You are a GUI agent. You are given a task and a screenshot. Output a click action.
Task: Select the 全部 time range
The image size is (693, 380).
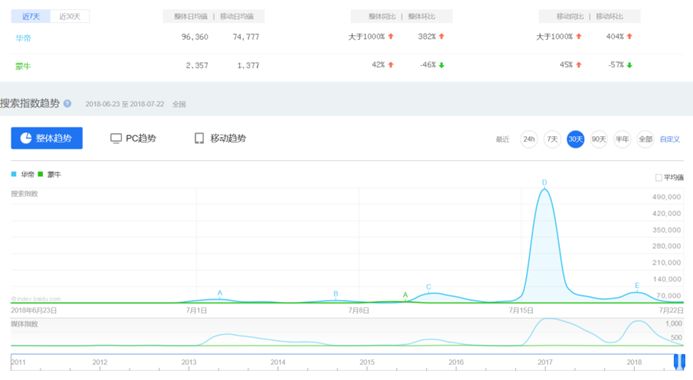click(x=645, y=139)
